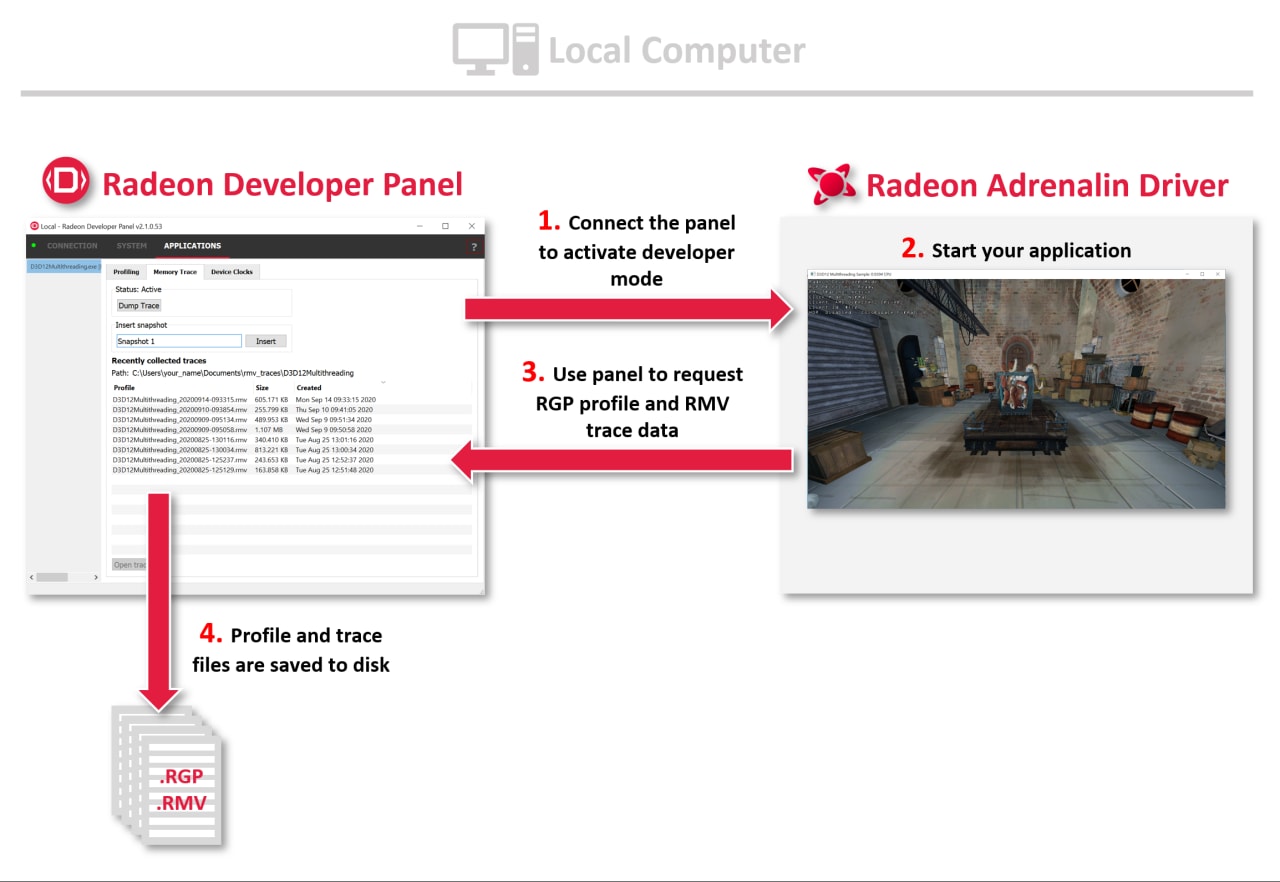
Task: Select the Memory Trace tab
Action: point(175,272)
